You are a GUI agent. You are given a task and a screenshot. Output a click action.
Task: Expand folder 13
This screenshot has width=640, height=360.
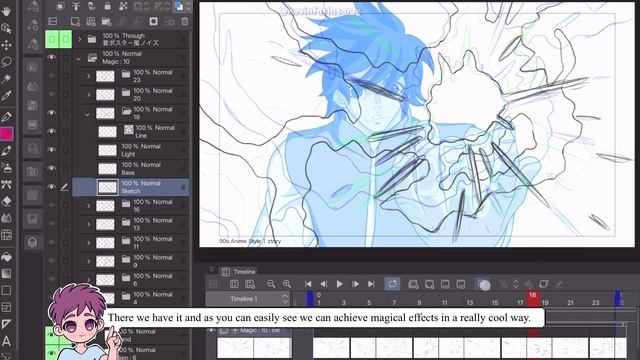pyautogui.click(x=88, y=224)
